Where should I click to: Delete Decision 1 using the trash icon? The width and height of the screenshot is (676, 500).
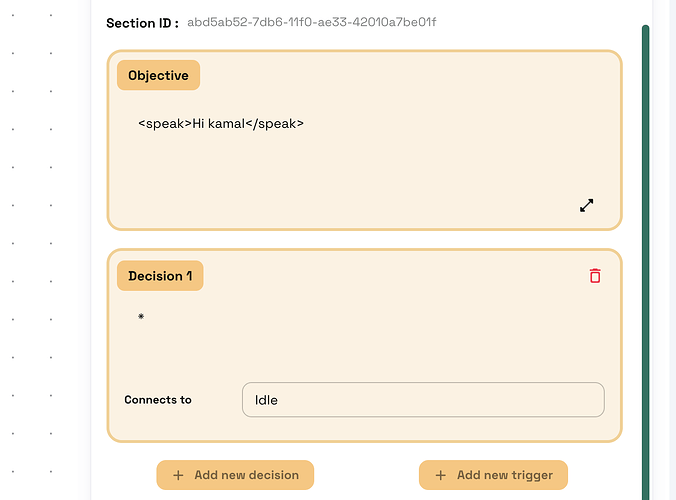click(x=595, y=275)
